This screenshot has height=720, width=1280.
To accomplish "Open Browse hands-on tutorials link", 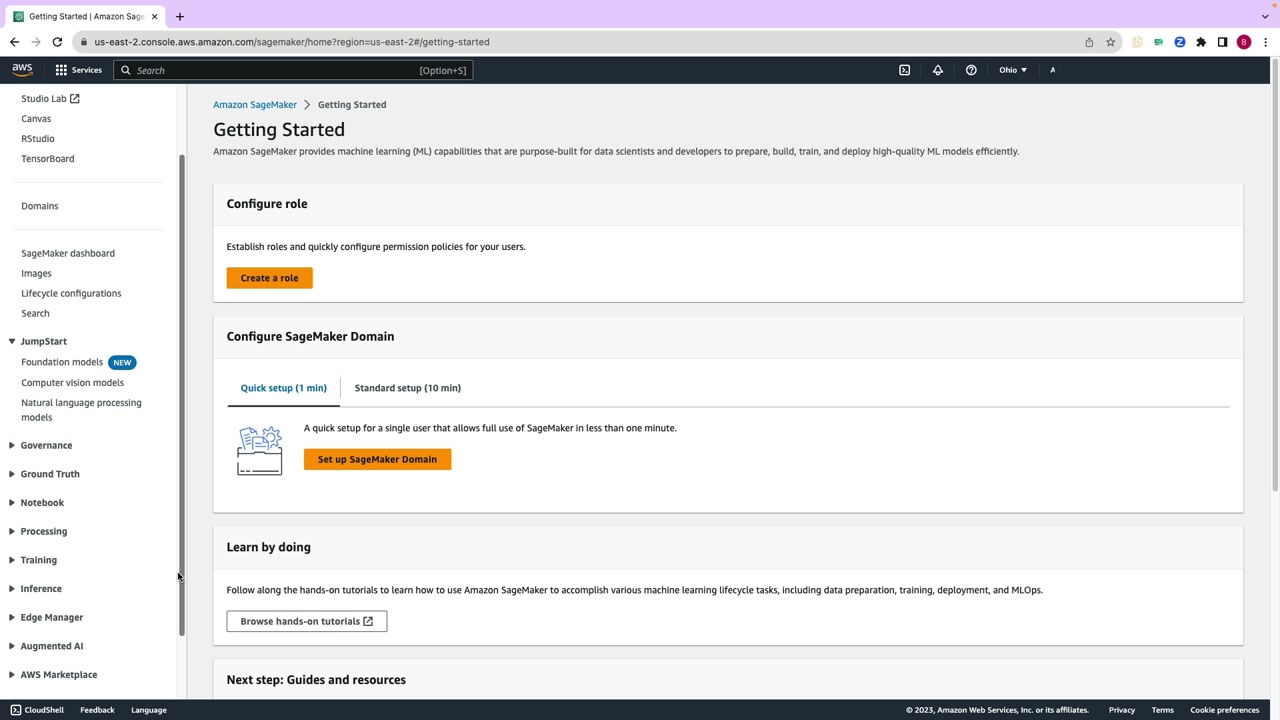I will (306, 621).
